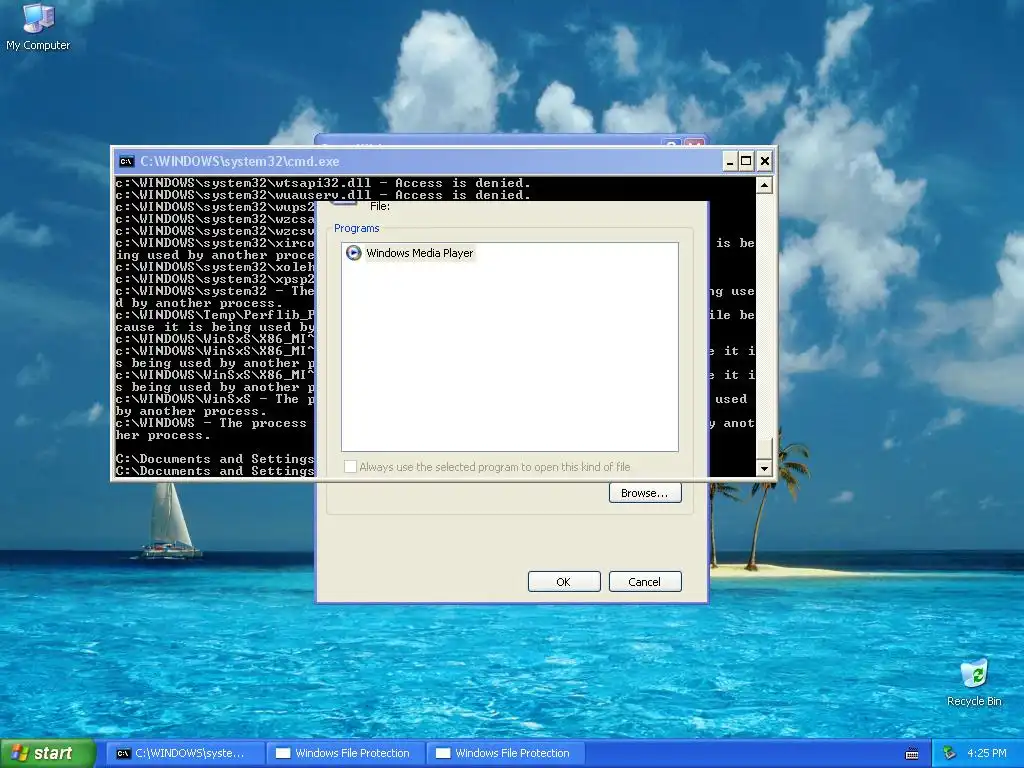Open the Recycle Bin desktop icon
This screenshot has height=768, width=1024.
[x=974, y=682]
